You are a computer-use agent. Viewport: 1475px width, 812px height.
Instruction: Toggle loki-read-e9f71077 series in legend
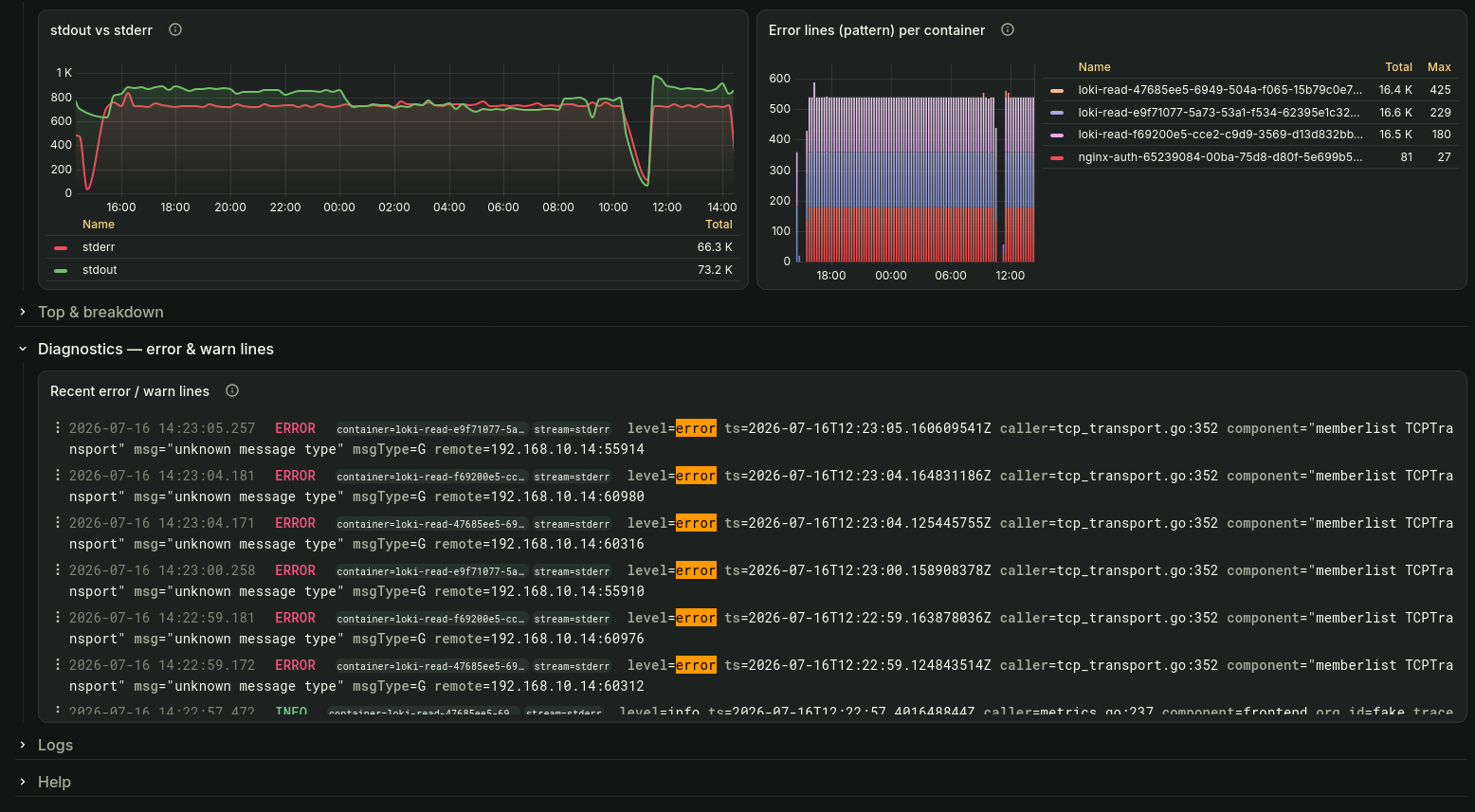pyautogui.click(x=1220, y=112)
